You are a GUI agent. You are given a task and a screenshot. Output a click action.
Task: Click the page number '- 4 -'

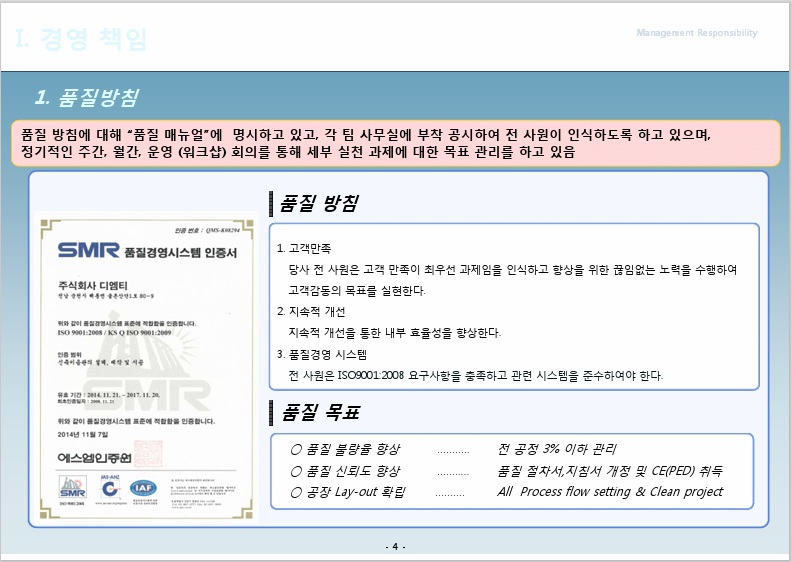(x=395, y=546)
